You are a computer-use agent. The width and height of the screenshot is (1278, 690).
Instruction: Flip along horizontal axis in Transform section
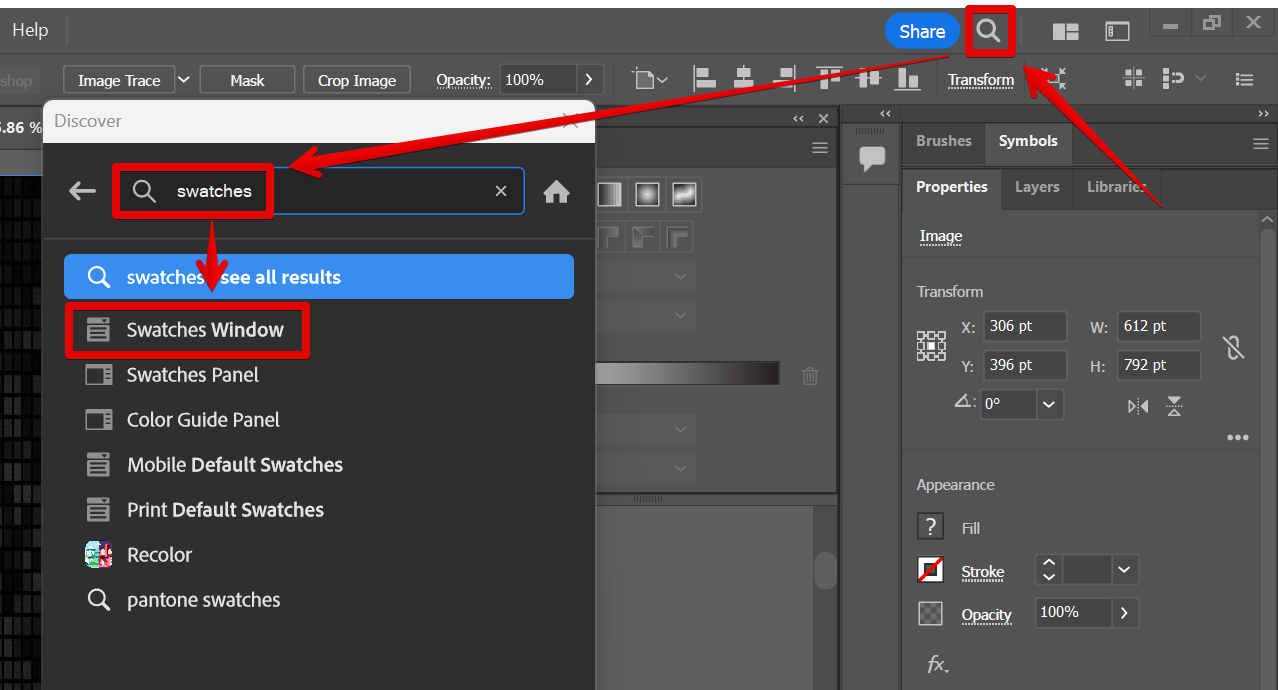pos(1138,406)
